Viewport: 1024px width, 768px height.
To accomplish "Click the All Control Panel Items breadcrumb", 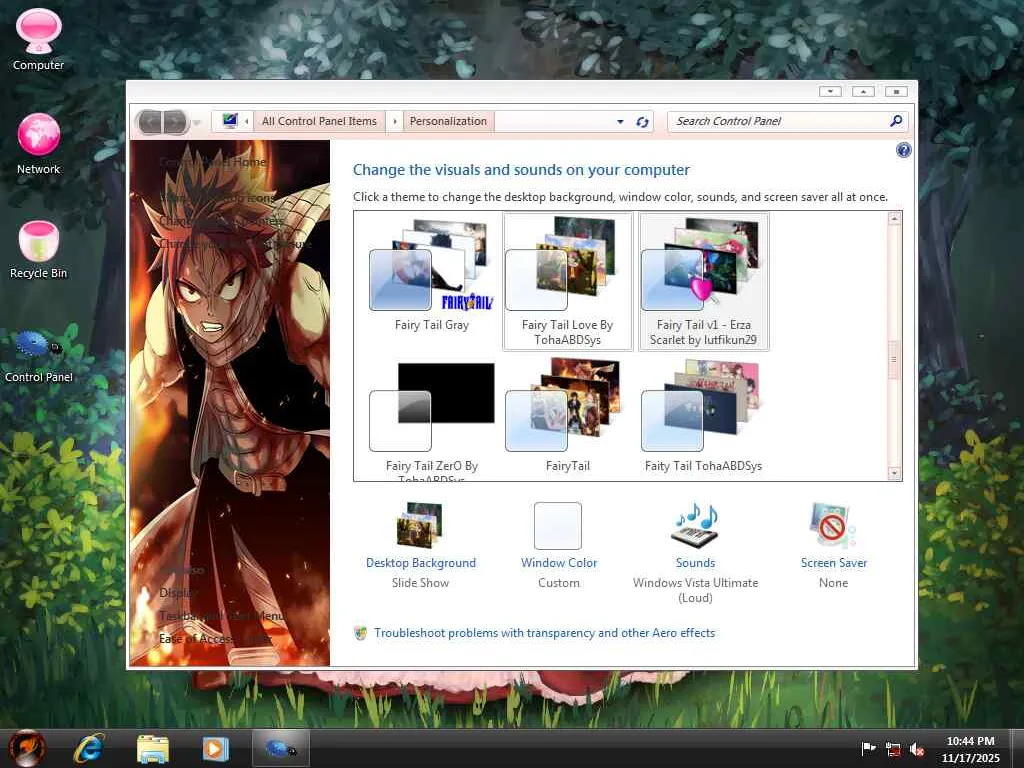I will (x=319, y=121).
